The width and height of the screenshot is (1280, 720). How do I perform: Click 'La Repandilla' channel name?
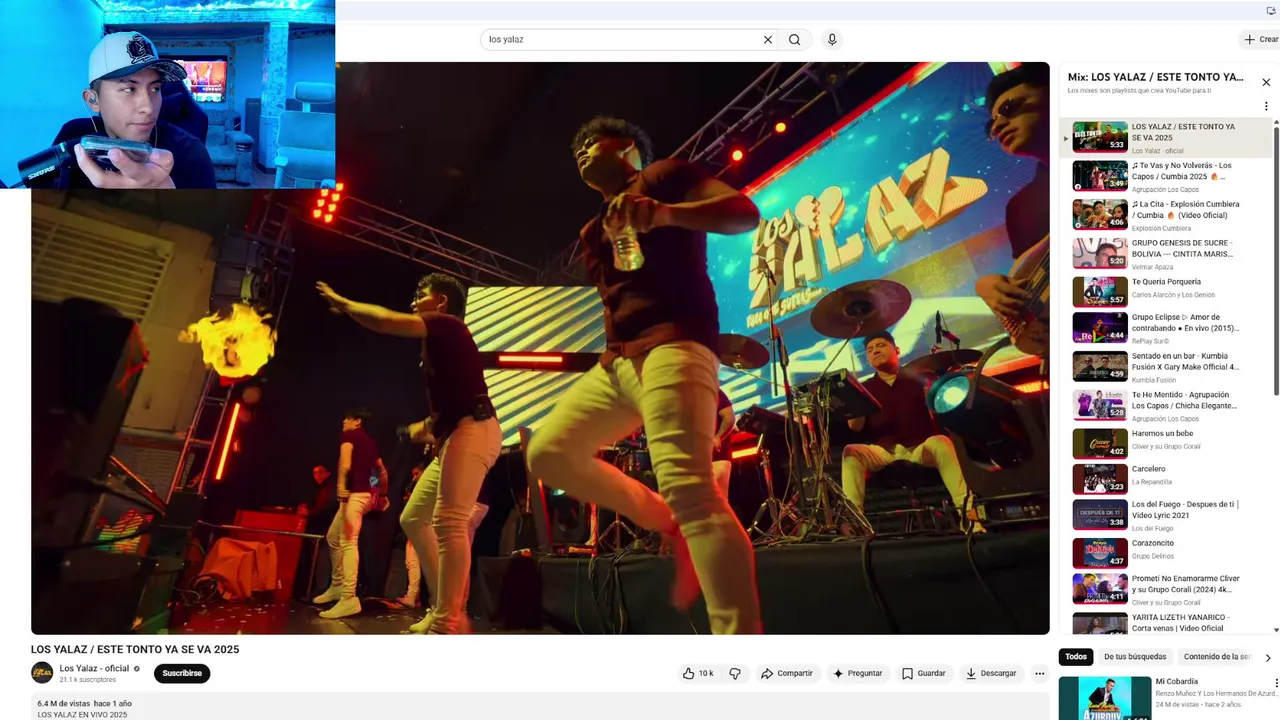coord(1152,482)
